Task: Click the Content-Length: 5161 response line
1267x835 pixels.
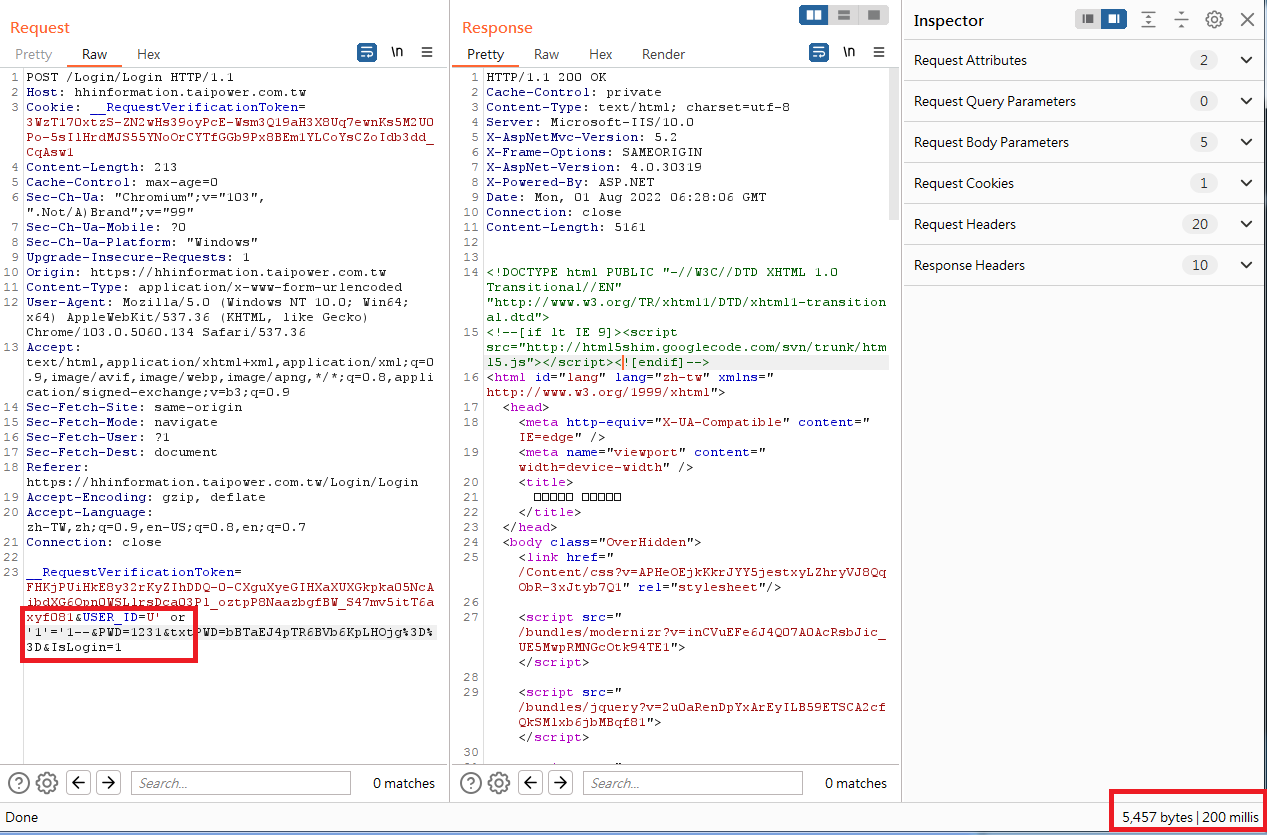Action: (566, 227)
